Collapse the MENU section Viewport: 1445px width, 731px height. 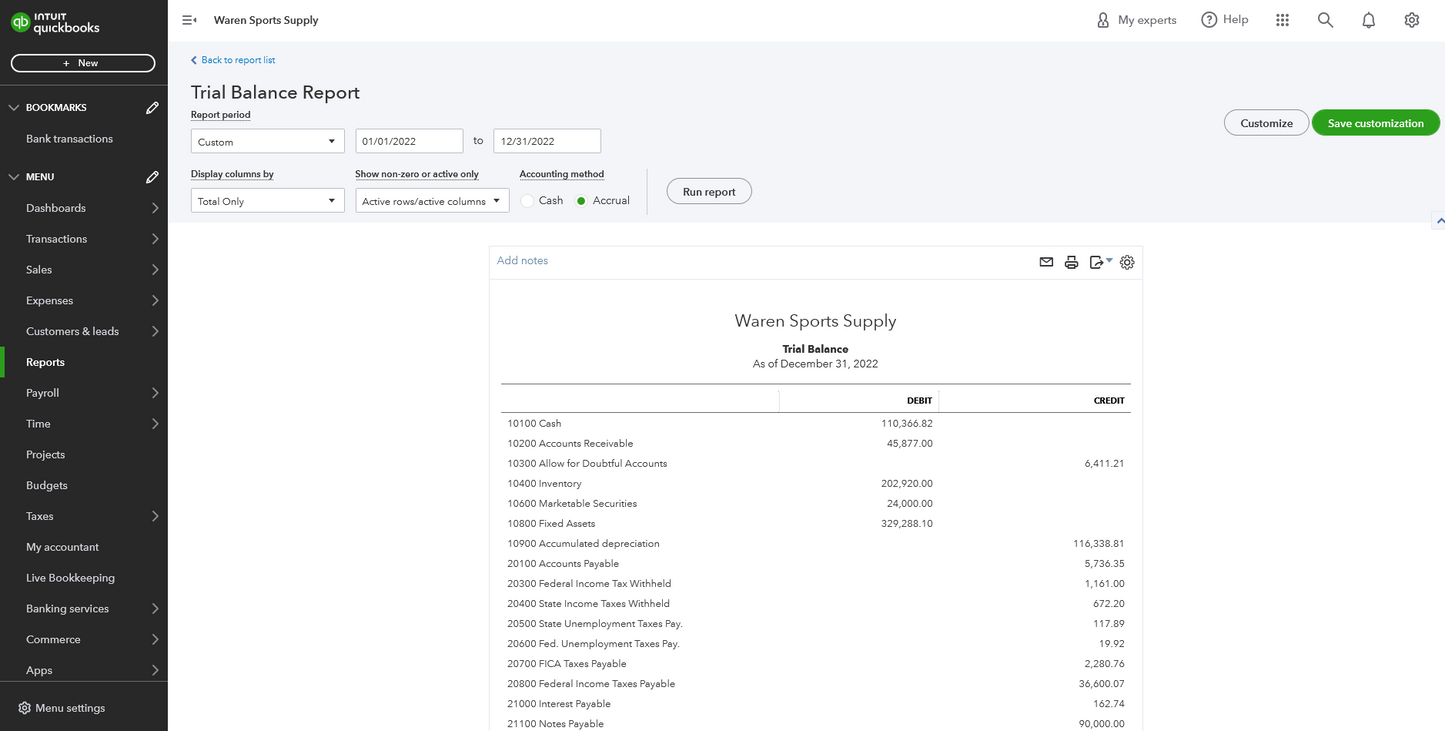point(14,177)
